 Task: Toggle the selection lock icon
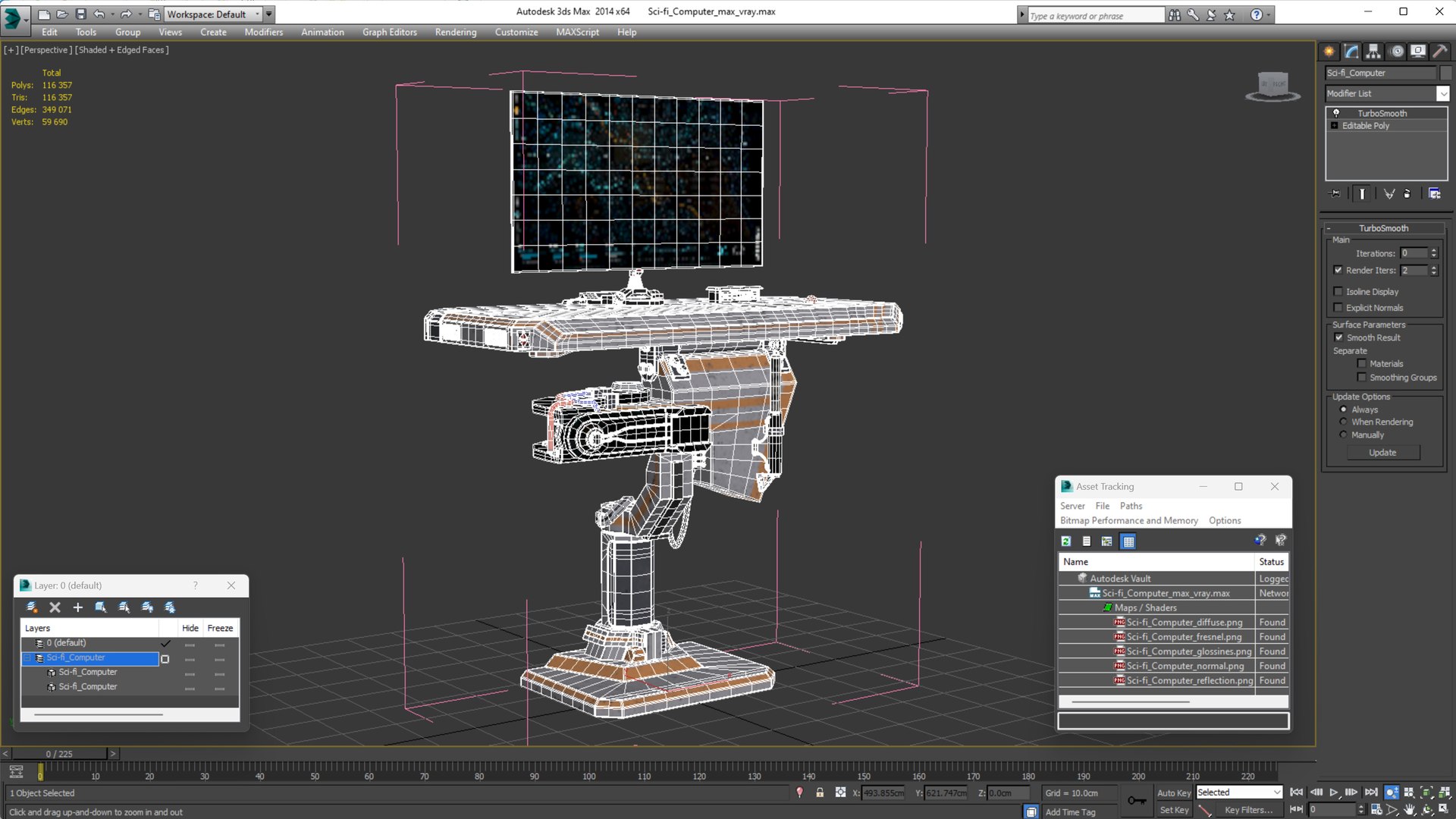[x=820, y=792]
